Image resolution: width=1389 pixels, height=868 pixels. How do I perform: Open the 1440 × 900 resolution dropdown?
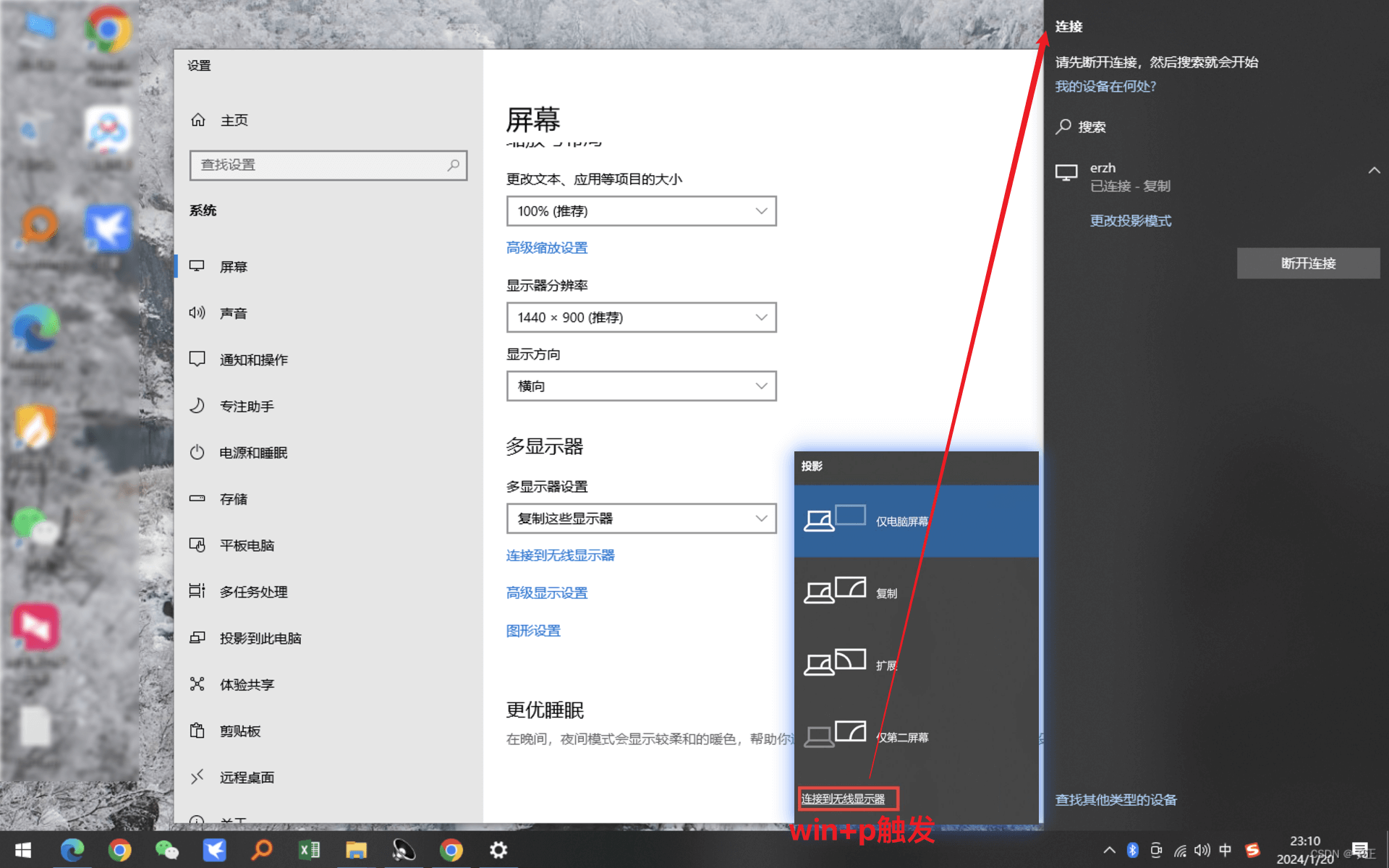641,318
